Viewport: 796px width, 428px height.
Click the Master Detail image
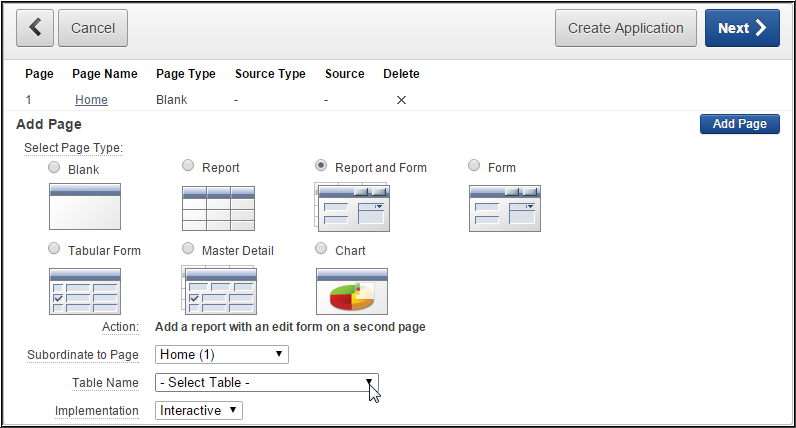pos(219,291)
